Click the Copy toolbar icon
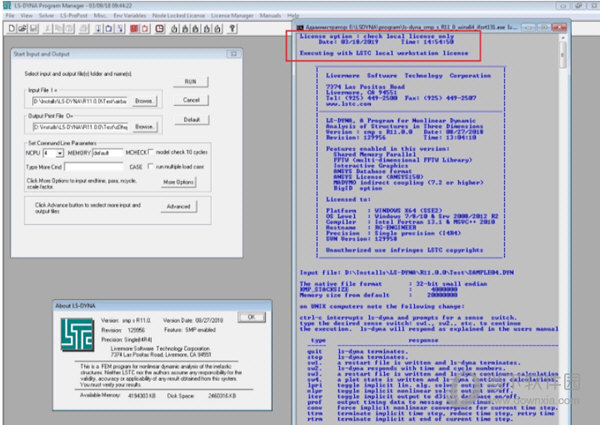The width and height of the screenshot is (600, 425). (x=59, y=29)
